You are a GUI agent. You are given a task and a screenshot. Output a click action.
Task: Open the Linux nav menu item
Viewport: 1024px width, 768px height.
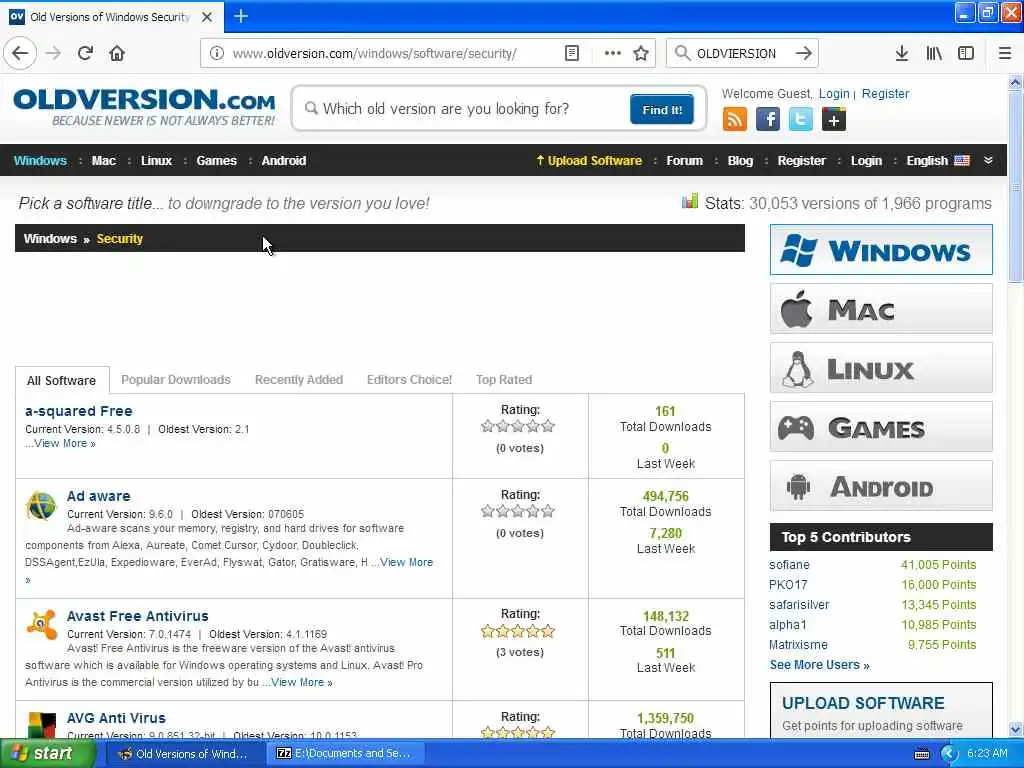pyautogui.click(x=157, y=161)
